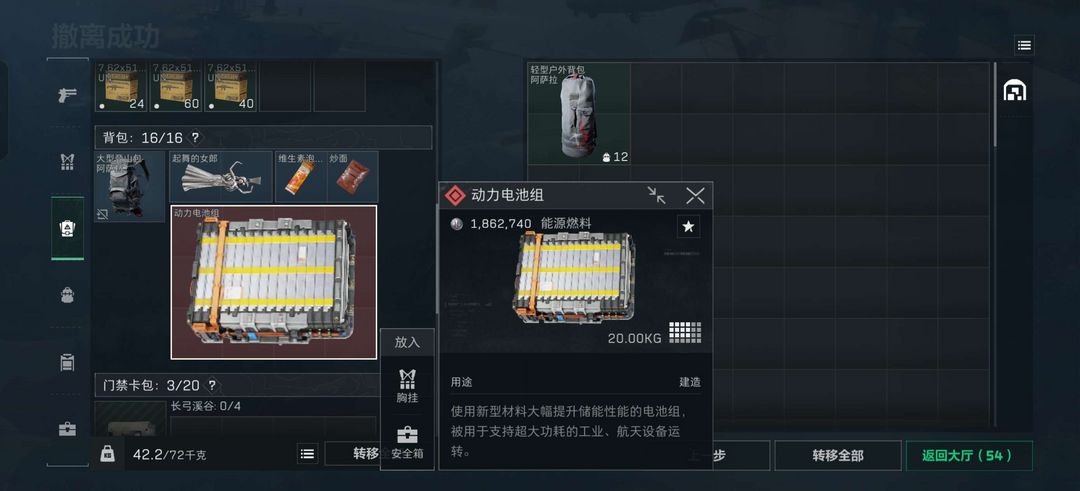This screenshot has width=1080, height=491.
Task: Show help for 门禁卡包 3/20
Action: pos(212,385)
